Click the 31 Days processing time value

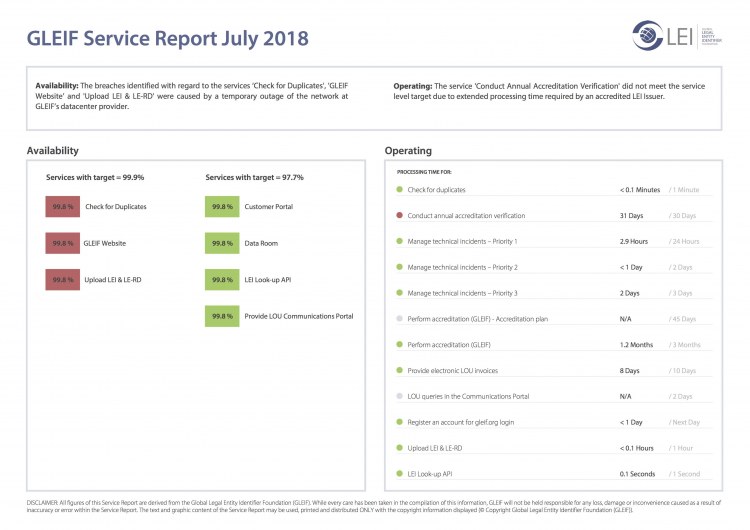630,215
